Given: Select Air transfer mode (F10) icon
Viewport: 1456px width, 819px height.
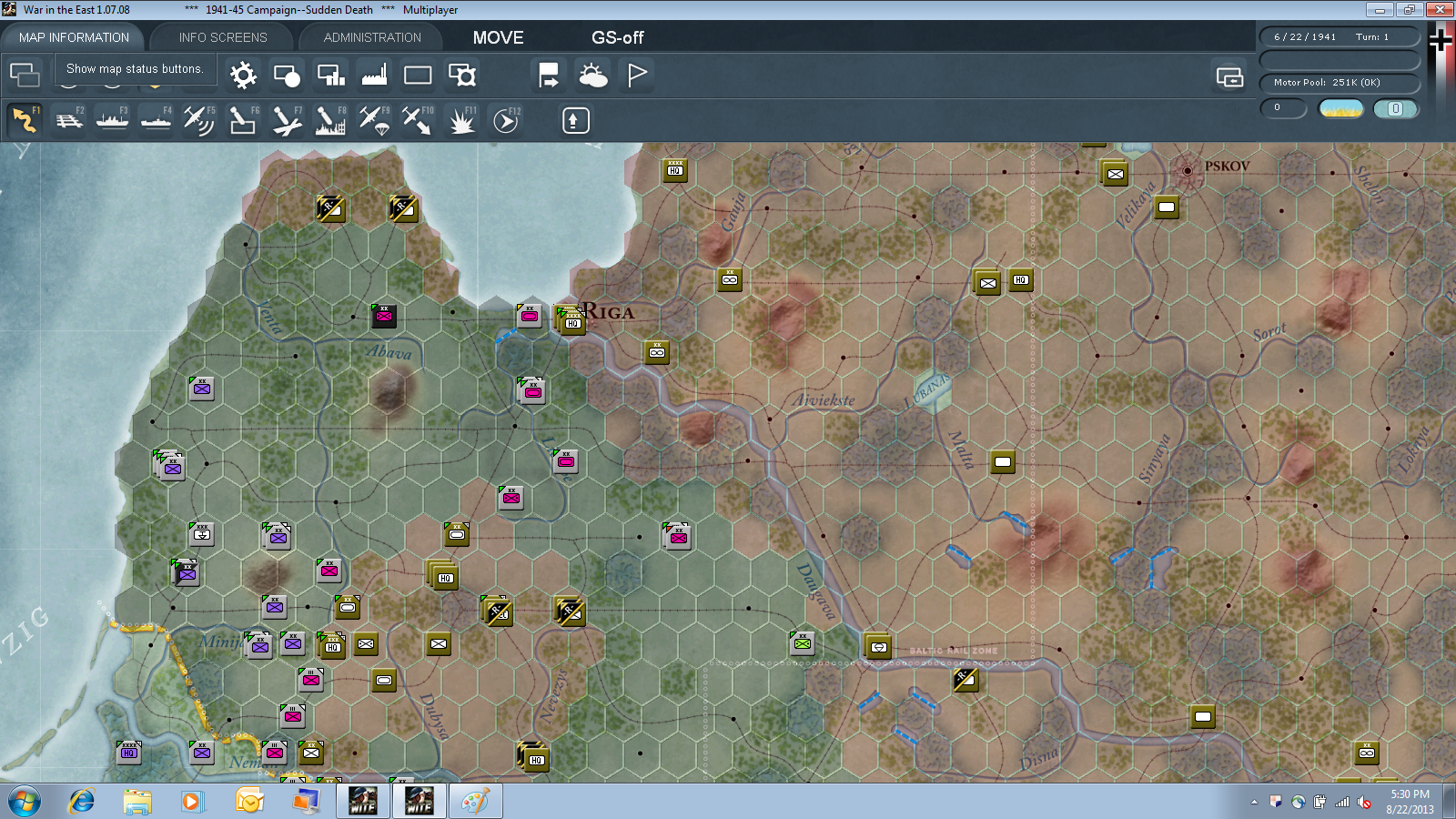Looking at the screenshot, I should point(418,120).
